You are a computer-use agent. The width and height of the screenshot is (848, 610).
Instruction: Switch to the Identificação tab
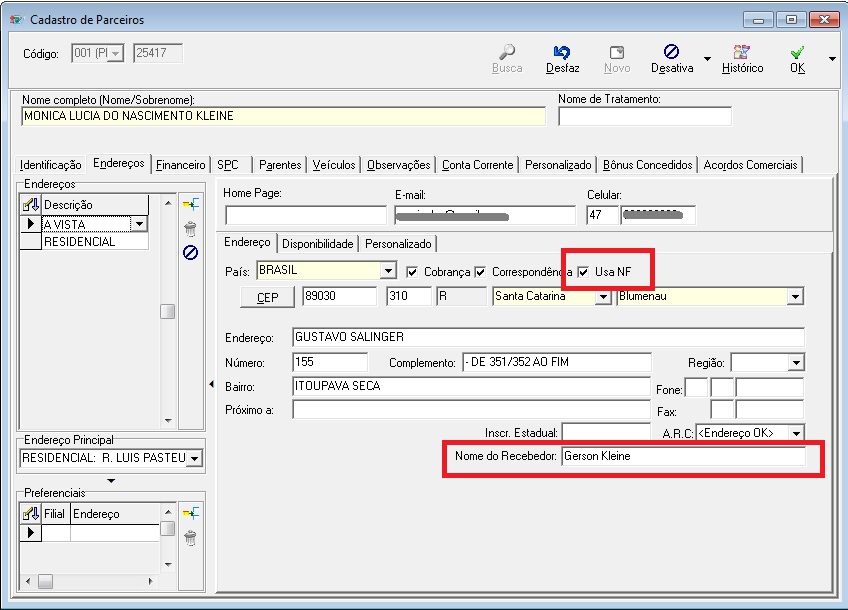point(50,165)
